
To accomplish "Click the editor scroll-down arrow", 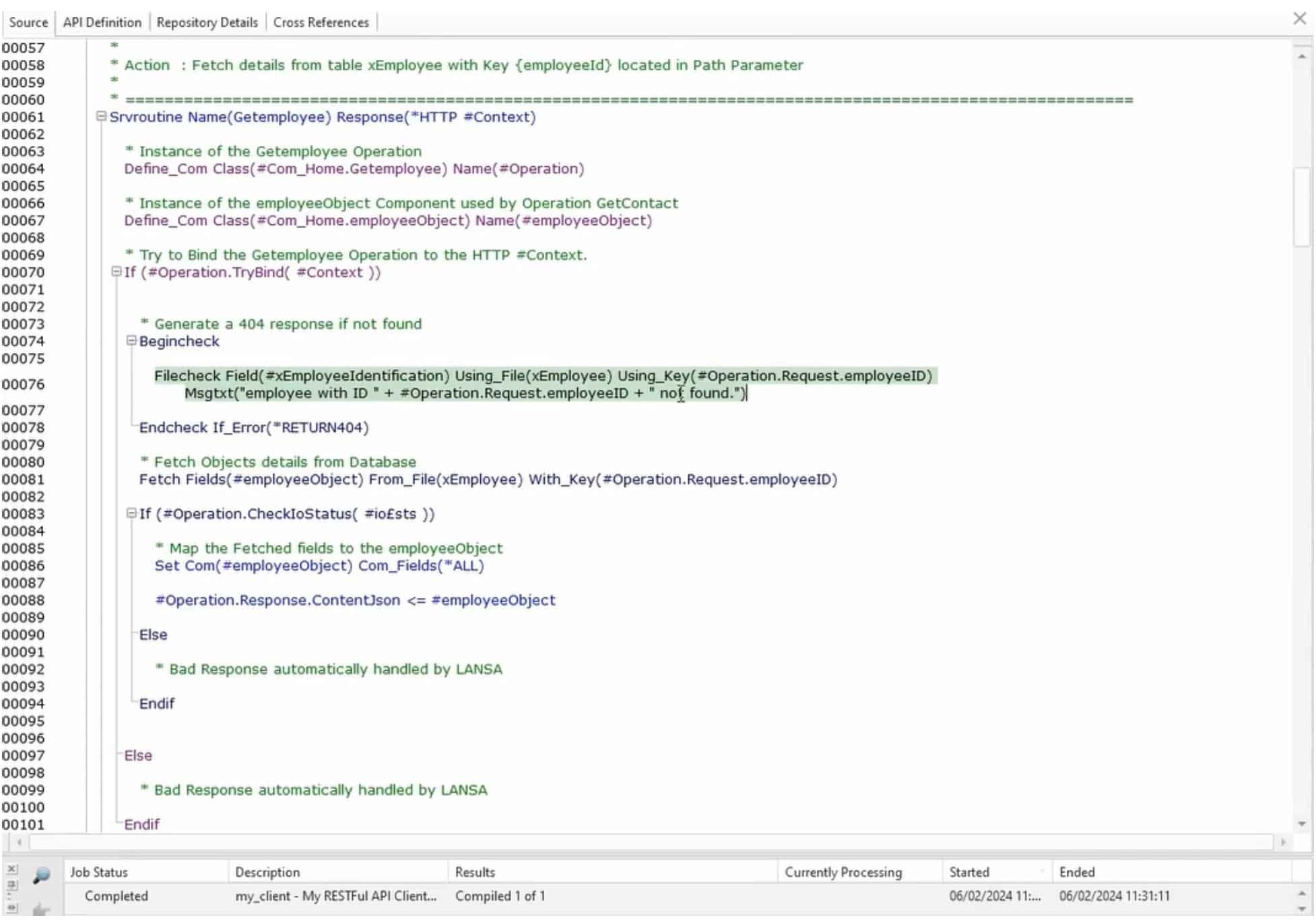I will click(1301, 824).
